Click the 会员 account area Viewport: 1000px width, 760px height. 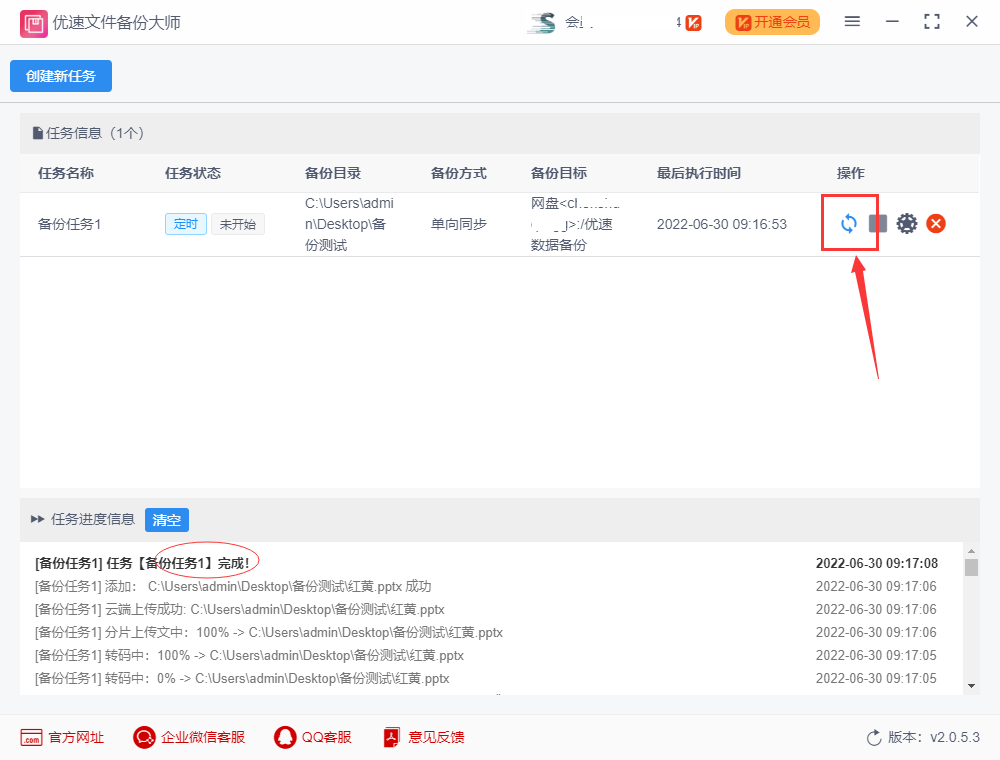pyautogui.click(x=560, y=21)
